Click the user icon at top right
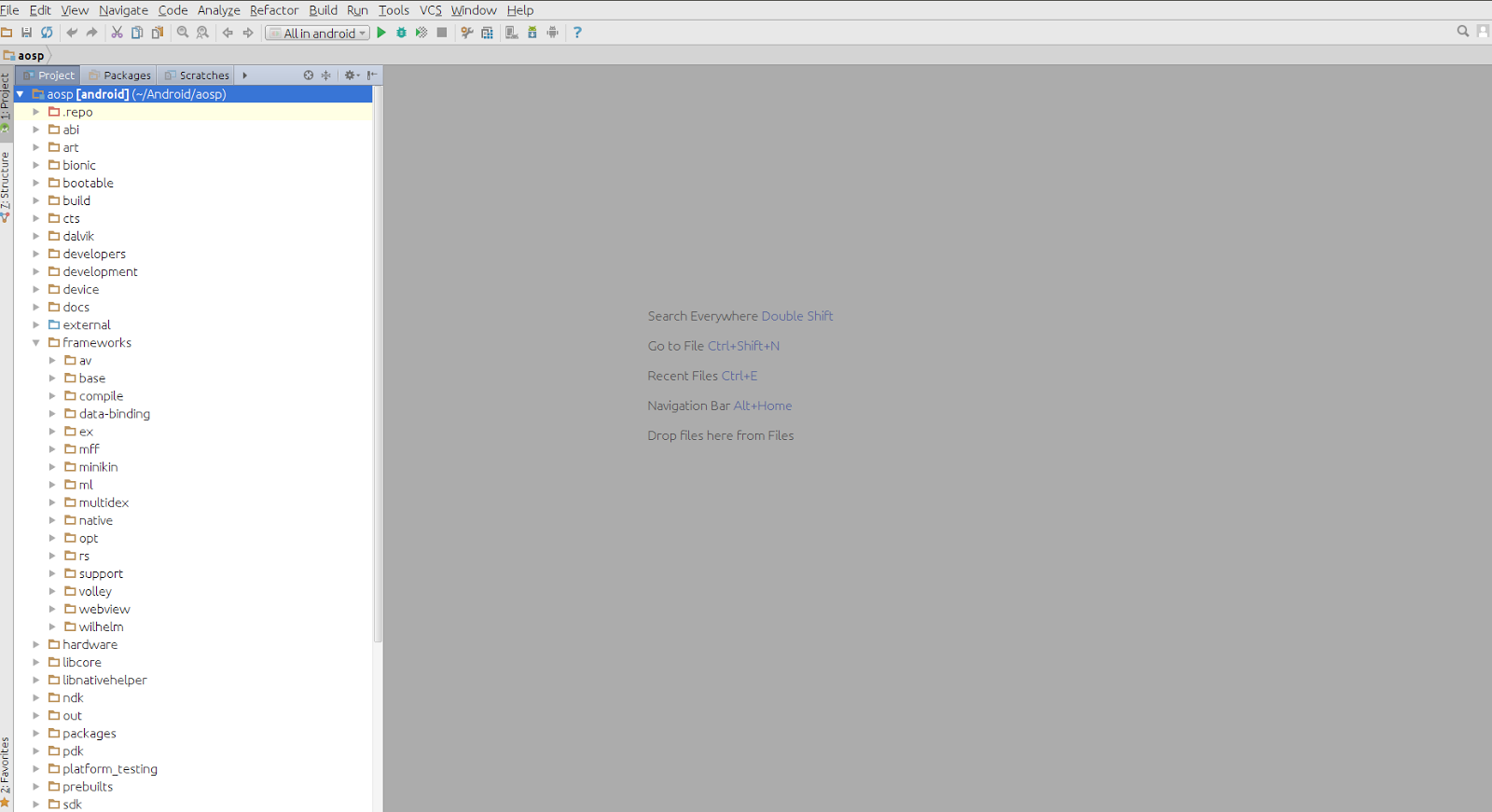Viewport: 1492px width, 812px height. coord(1483,32)
